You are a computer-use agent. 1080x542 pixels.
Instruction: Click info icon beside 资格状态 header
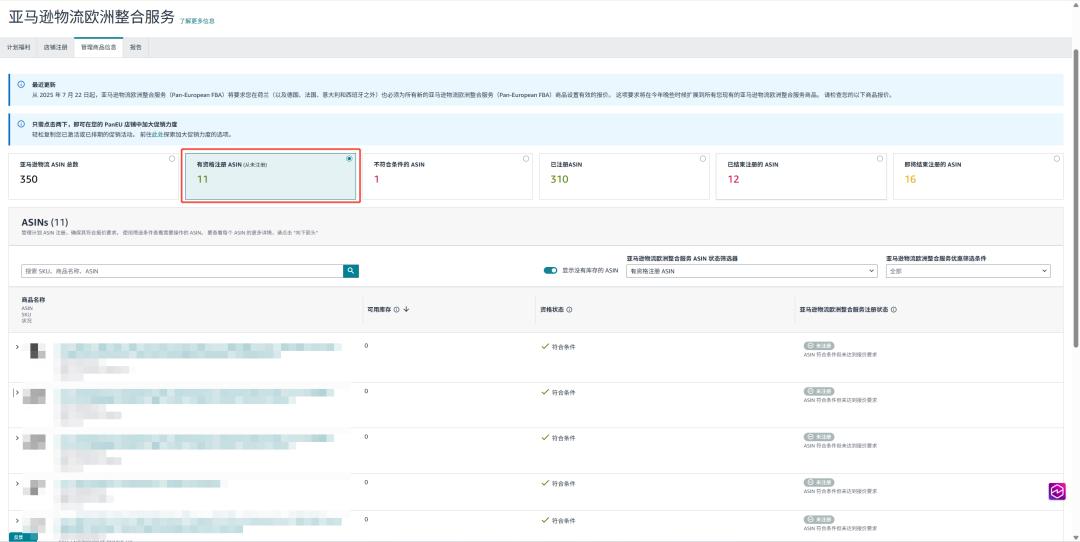coord(569,310)
